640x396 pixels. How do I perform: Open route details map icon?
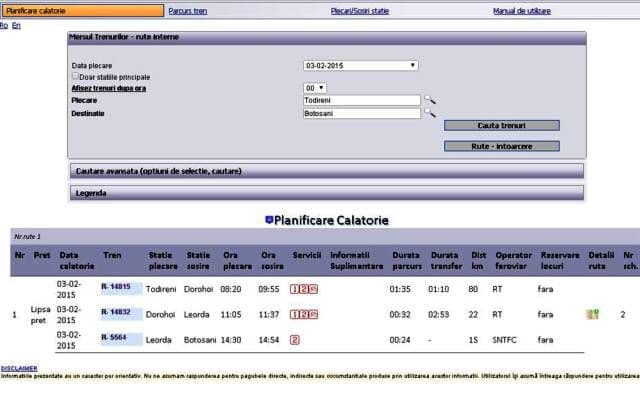point(593,314)
